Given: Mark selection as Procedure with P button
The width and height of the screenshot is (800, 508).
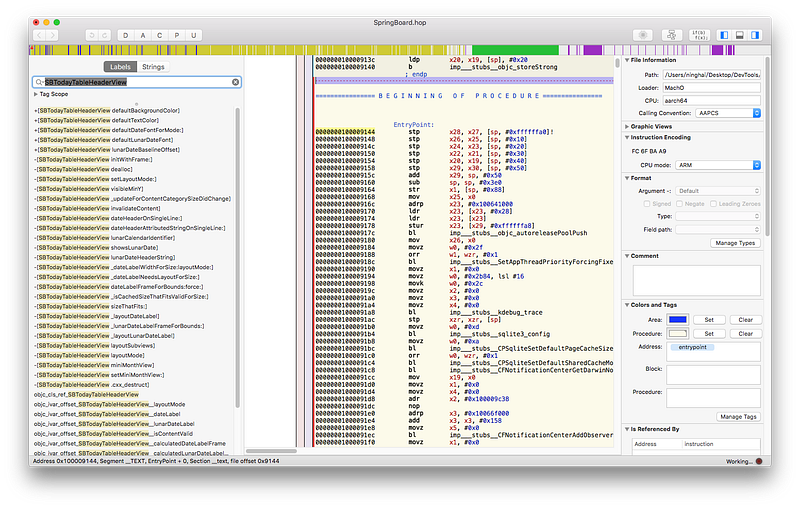Looking at the screenshot, I should pos(177,35).
